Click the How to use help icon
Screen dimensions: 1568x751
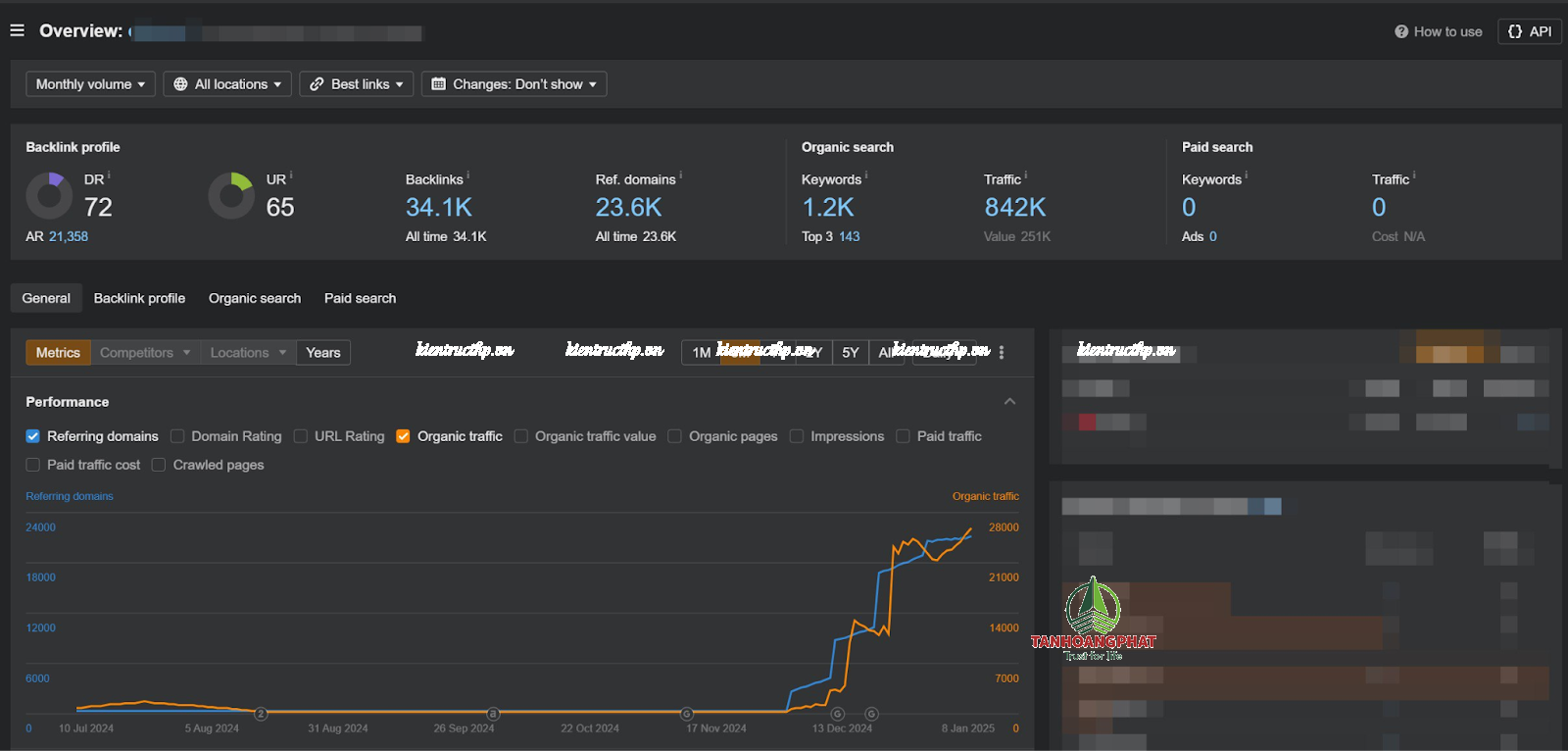click(1401, 31)
